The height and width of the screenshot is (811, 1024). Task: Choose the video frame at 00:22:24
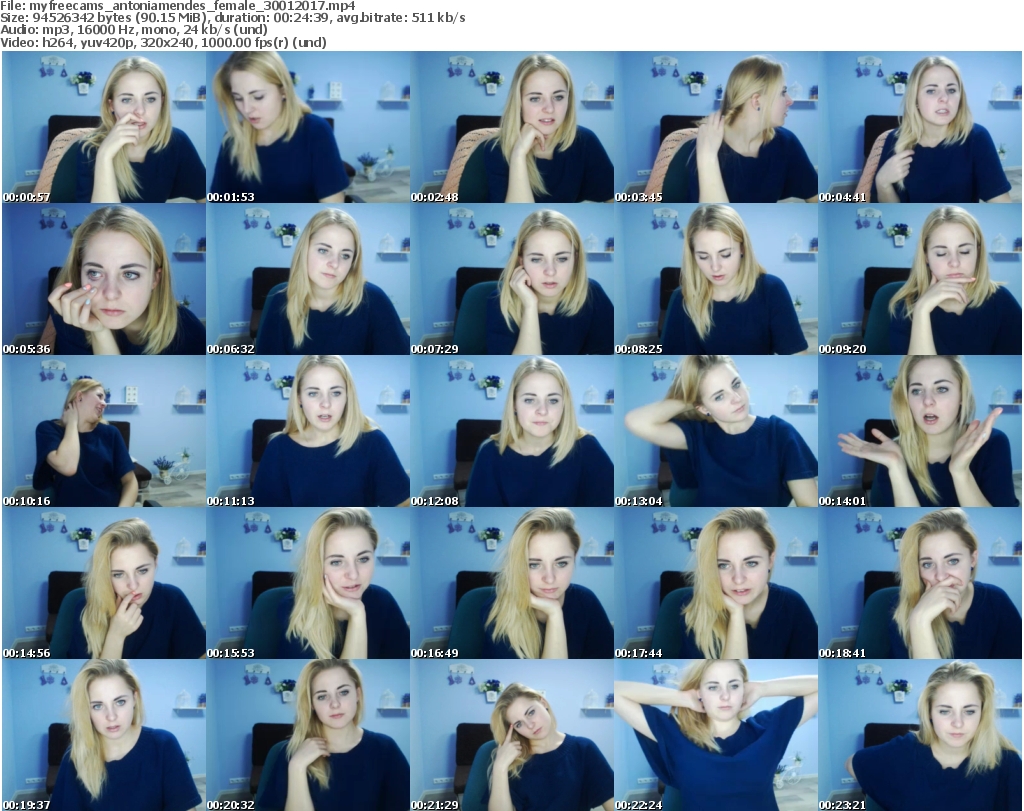(x=716, y=735)
